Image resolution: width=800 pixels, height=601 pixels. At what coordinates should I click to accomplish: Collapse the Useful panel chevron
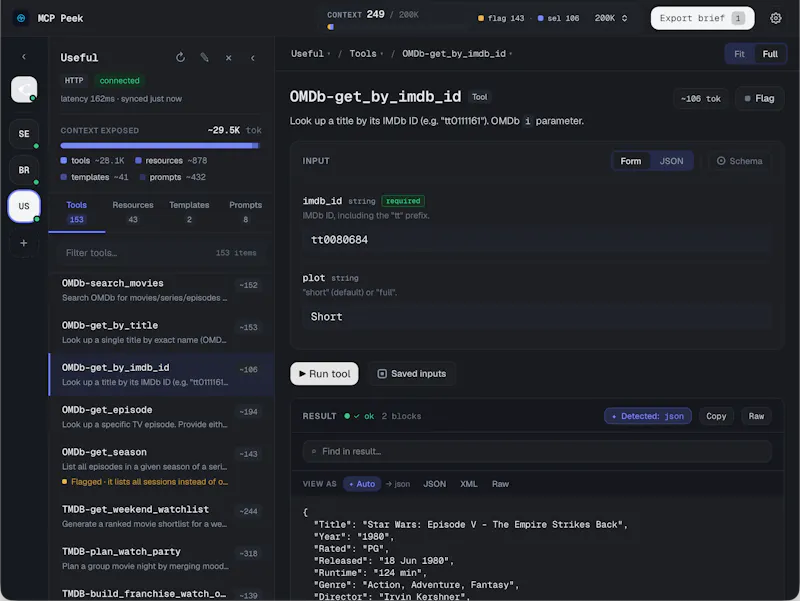pos(253,58)
